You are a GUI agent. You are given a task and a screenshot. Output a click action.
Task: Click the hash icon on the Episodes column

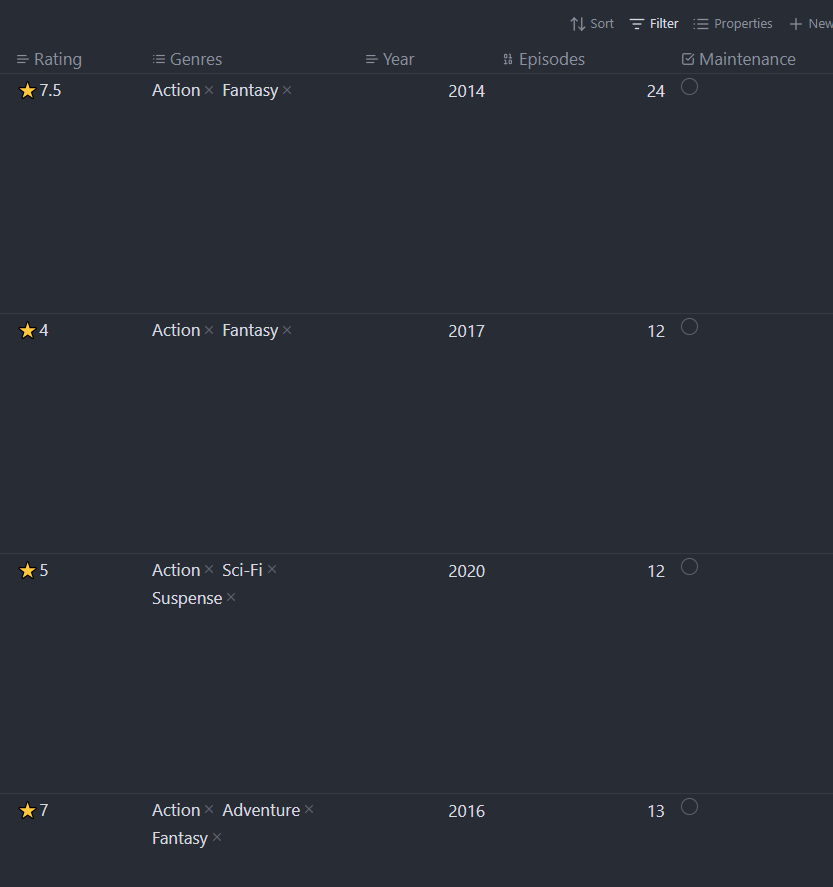point(506,59)
